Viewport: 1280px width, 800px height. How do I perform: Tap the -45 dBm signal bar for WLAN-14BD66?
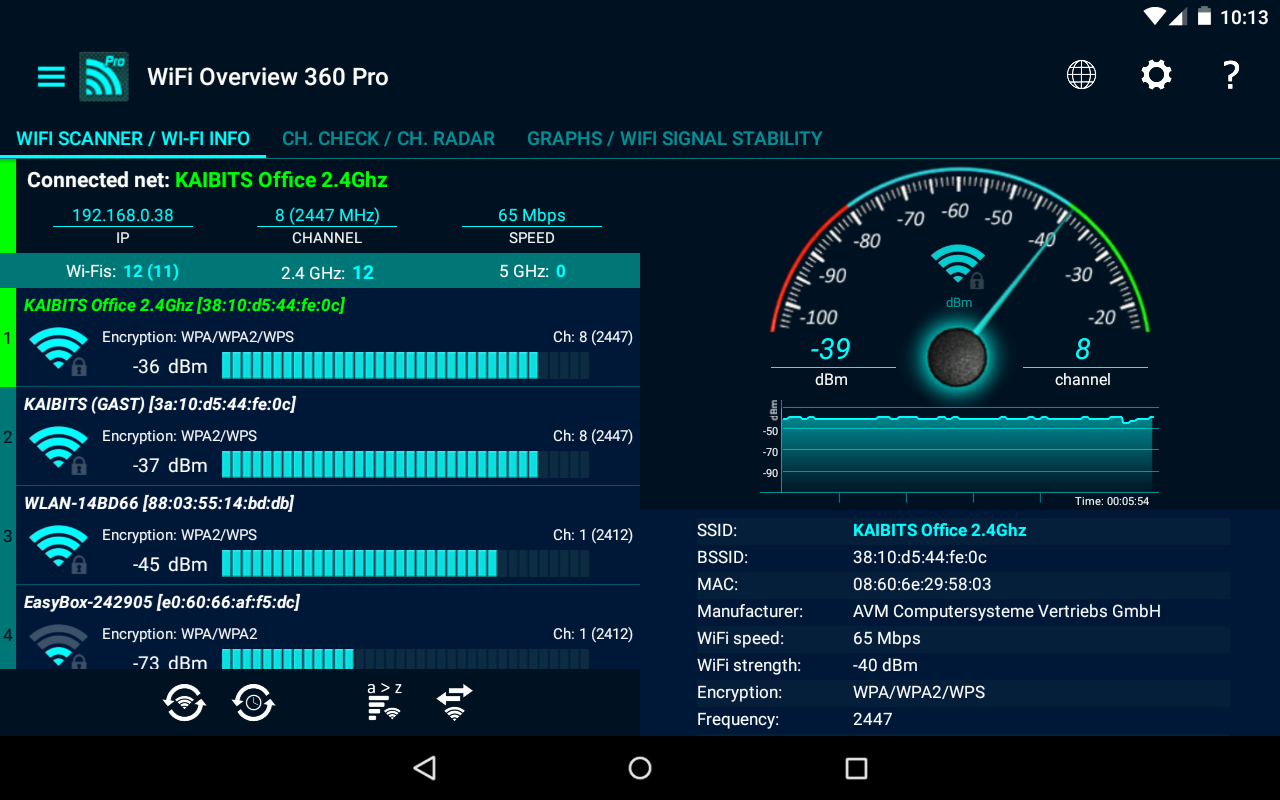(x=405, y=564)
